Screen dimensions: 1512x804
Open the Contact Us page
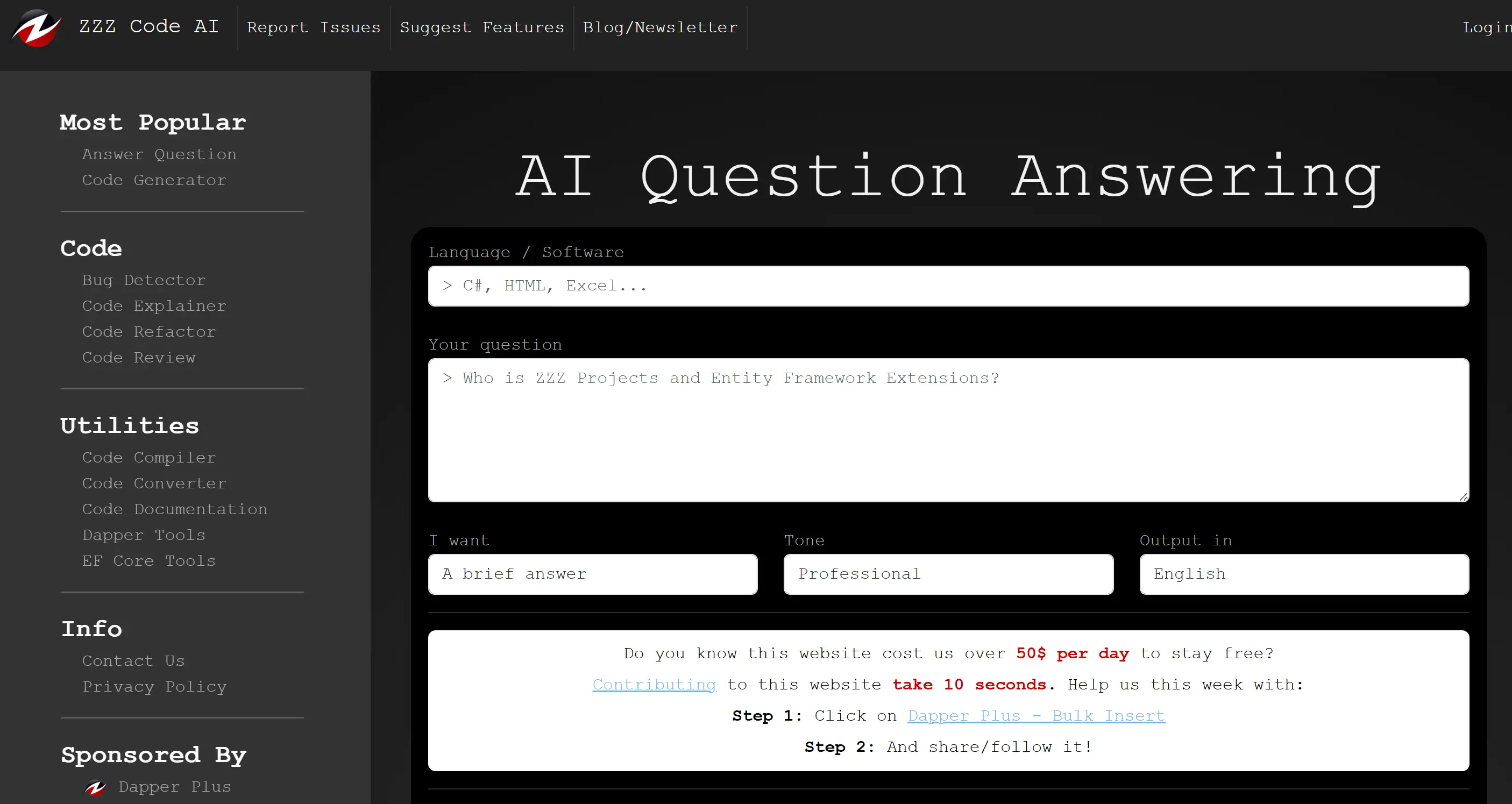click(133, 661)
